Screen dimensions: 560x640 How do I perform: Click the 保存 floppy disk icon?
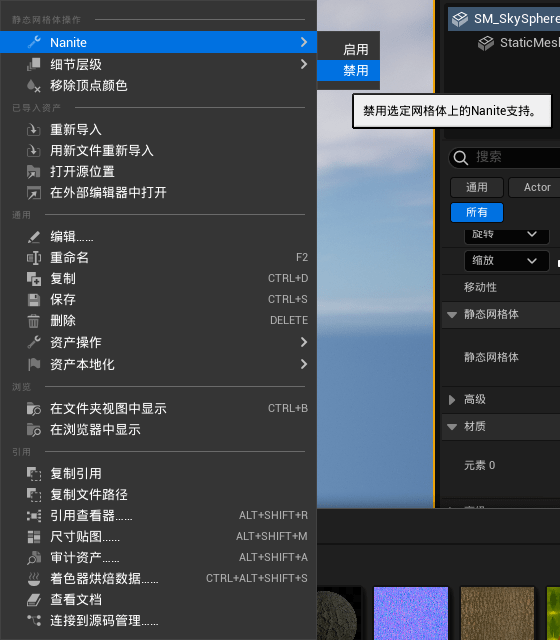click(34, 300)
